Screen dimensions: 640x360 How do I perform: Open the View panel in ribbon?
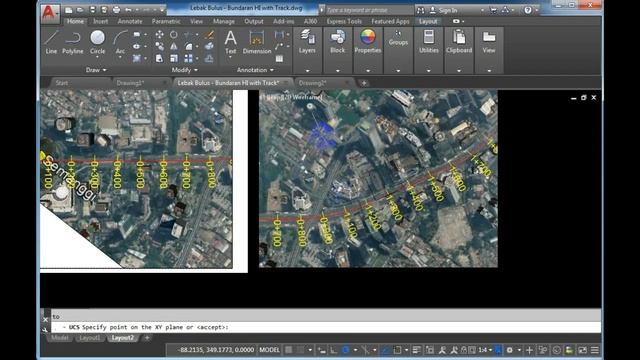(489, 42)
